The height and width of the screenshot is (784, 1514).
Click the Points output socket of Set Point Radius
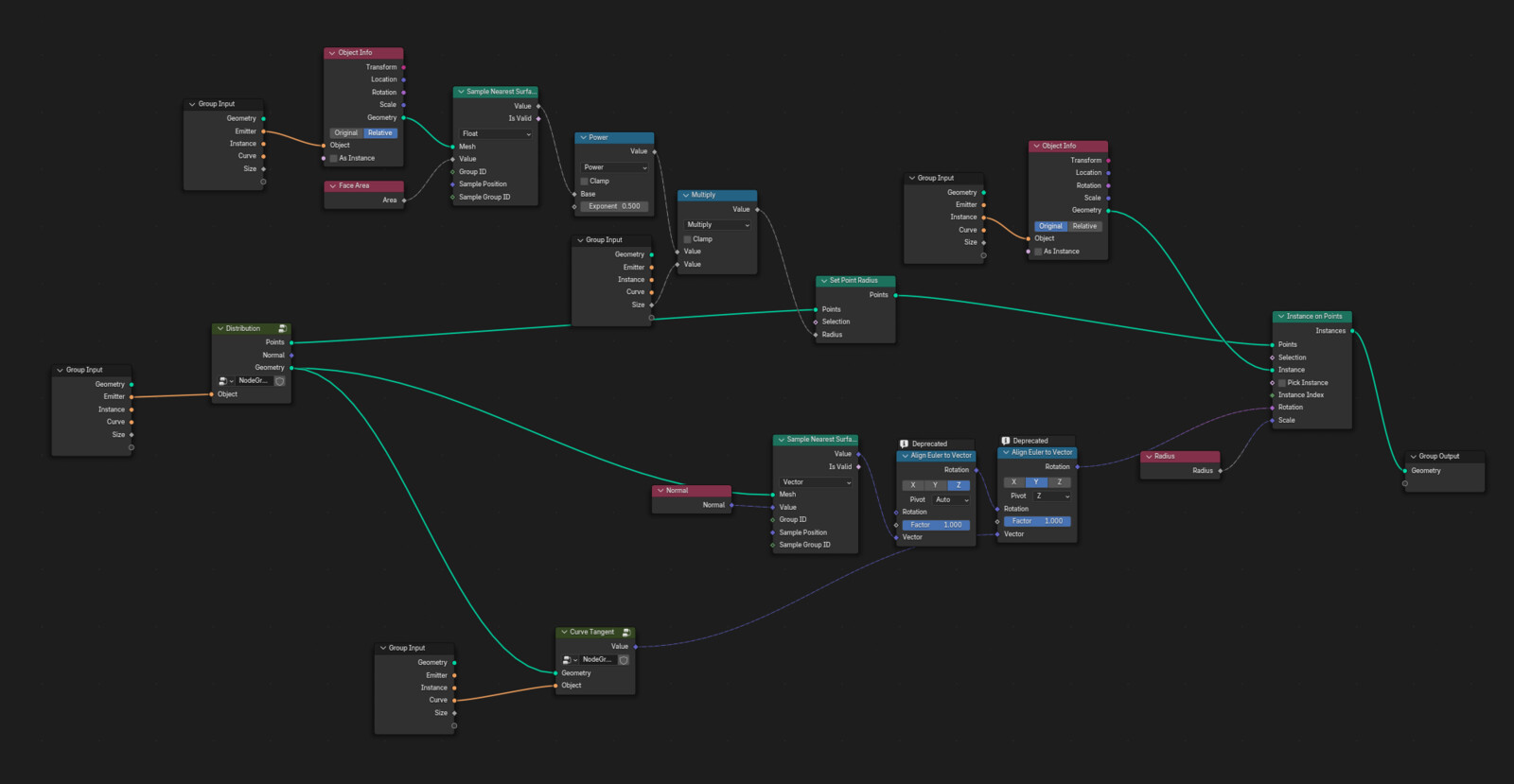pyautogui.click(x=895, y=295)
